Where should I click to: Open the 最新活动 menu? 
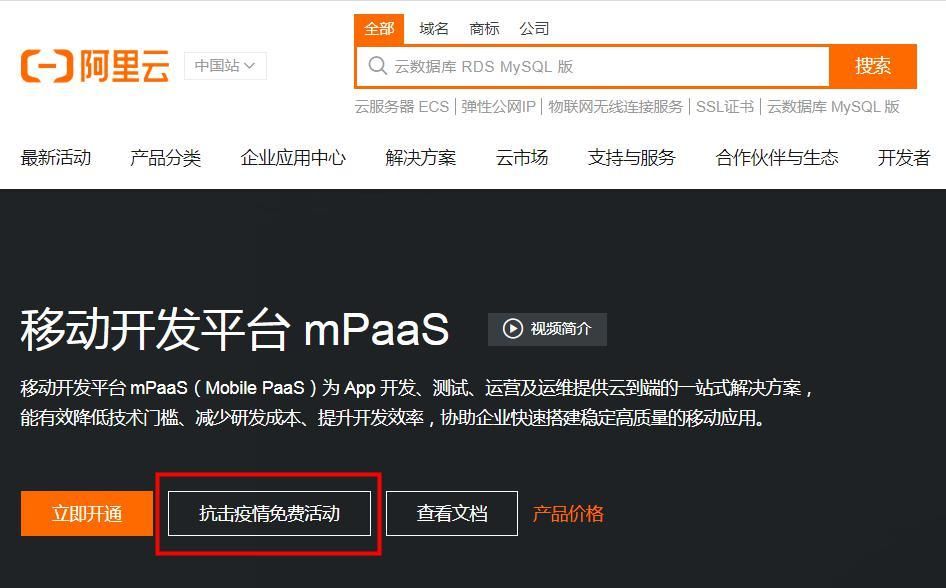(56, 158)
